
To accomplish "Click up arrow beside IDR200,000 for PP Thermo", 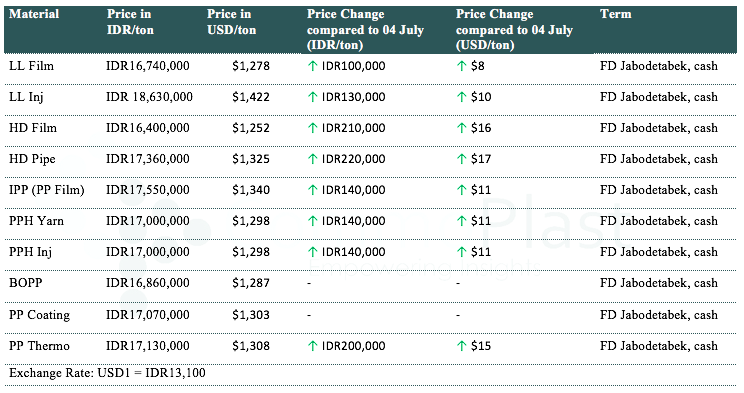I will click(x=312, y=346).
